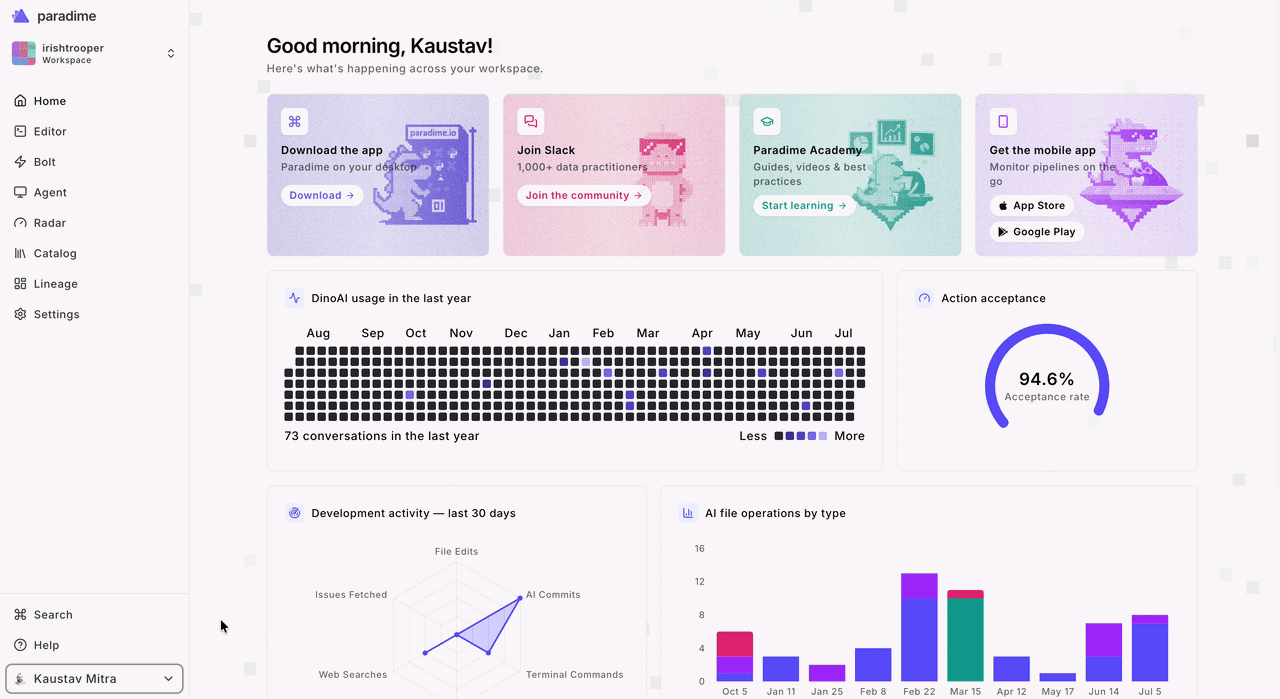Open the Lineage grid icon
Viewport: 1280px width, 699px height.
pyautogui.click(x=21, y=284)
